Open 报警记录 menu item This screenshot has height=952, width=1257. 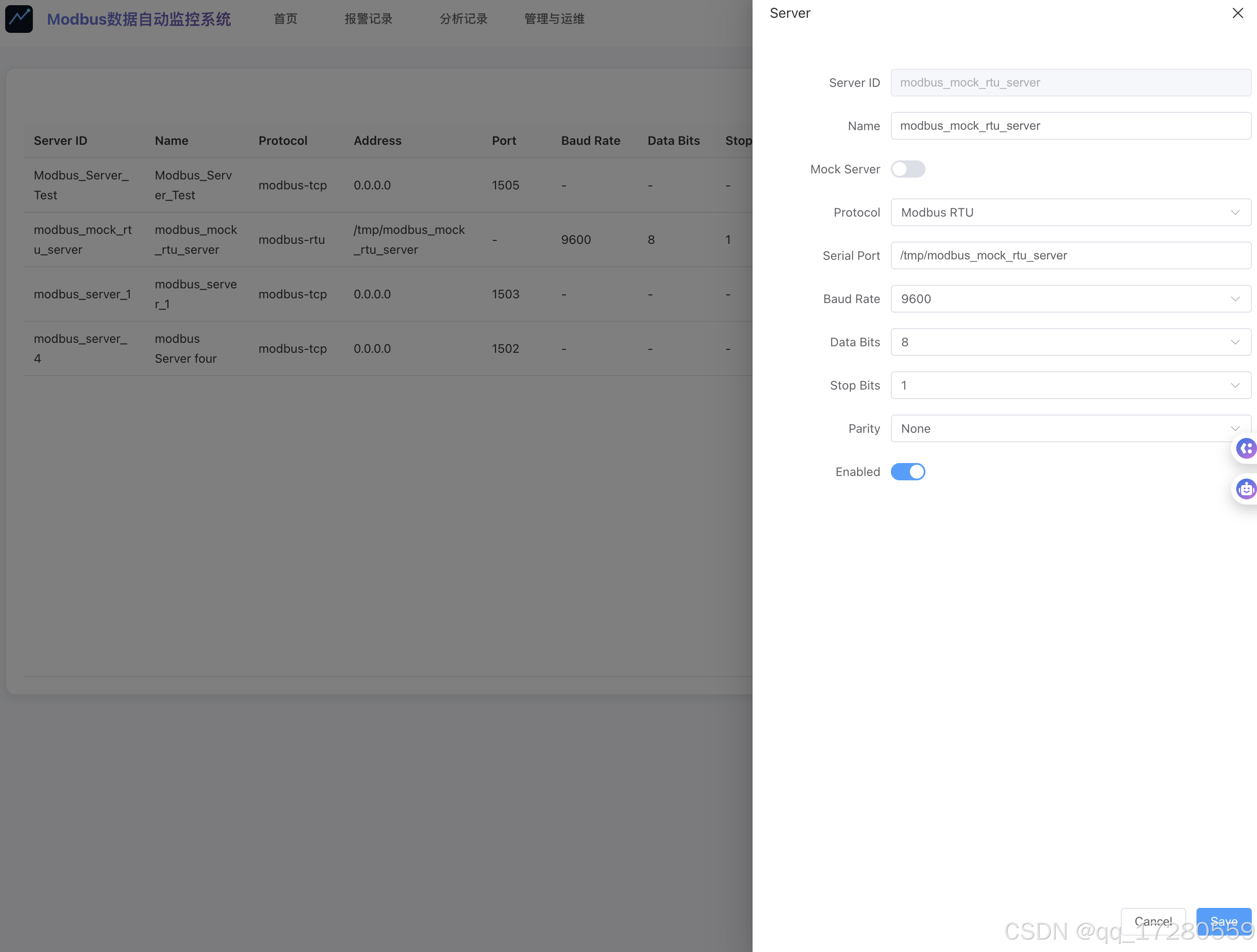(x=368, y=19)
